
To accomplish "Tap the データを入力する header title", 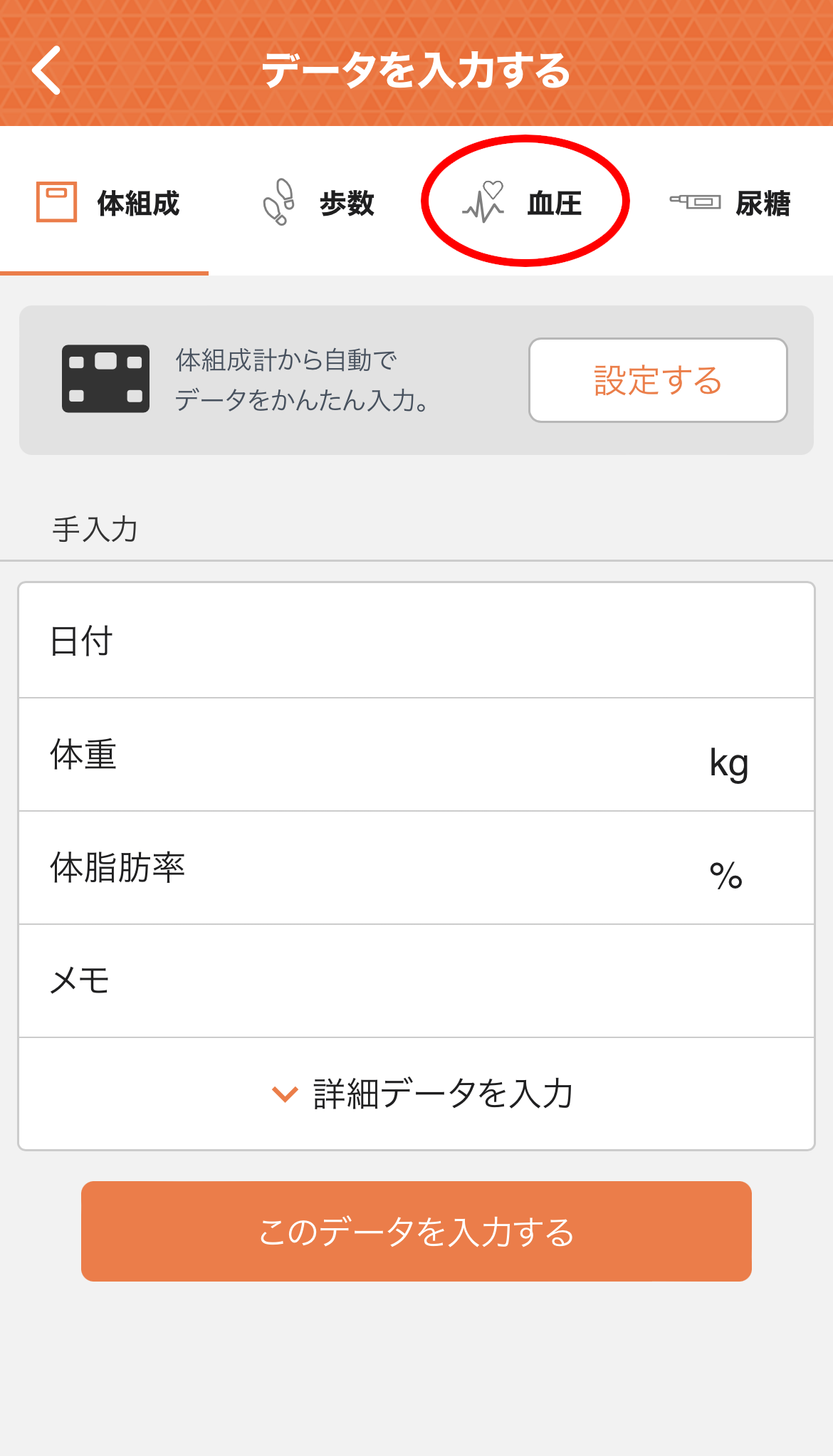I will tap(416, 70).
